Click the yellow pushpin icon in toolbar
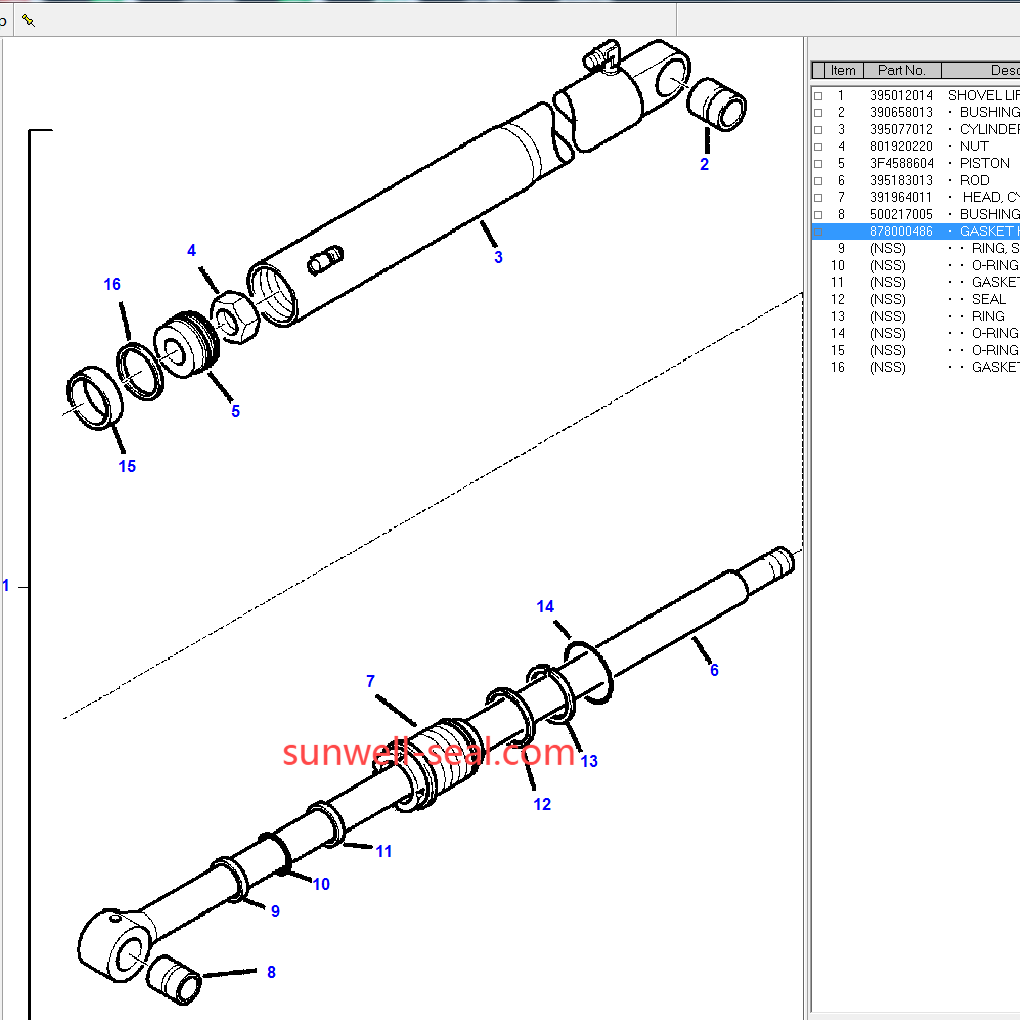The height and width of the screenshot is (1020, 1020). coord(28,20)
